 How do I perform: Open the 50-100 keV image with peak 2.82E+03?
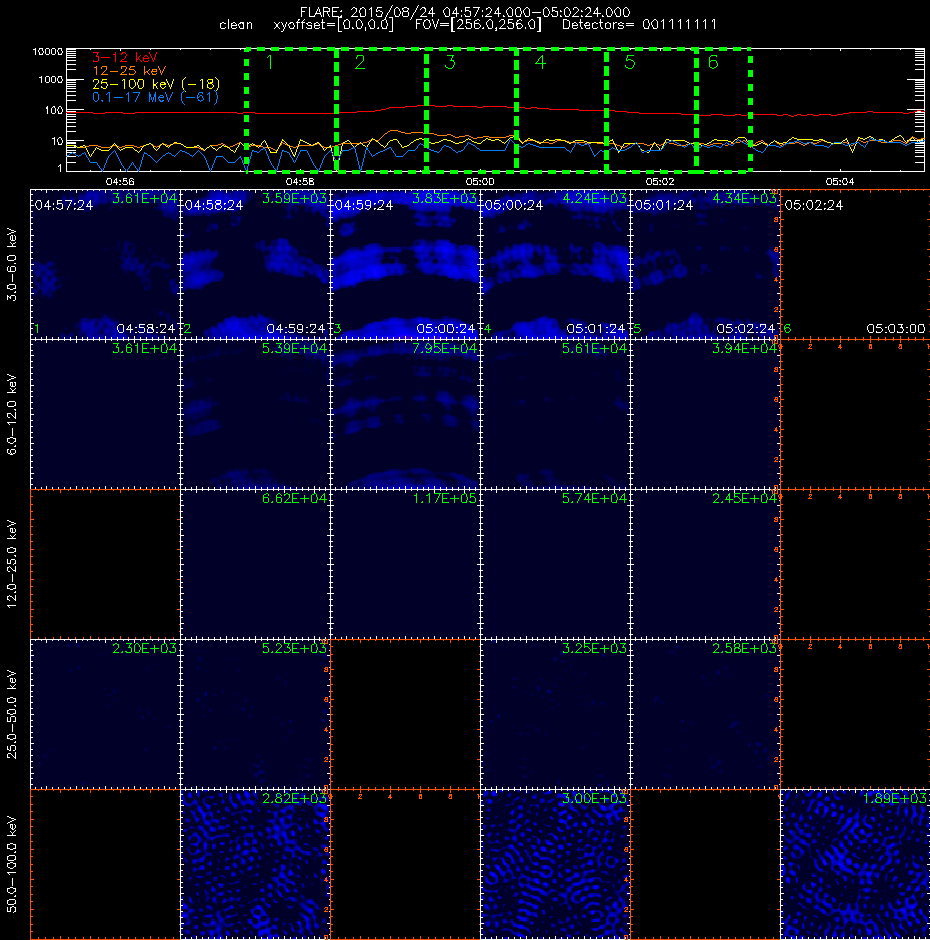pos(255,864)
